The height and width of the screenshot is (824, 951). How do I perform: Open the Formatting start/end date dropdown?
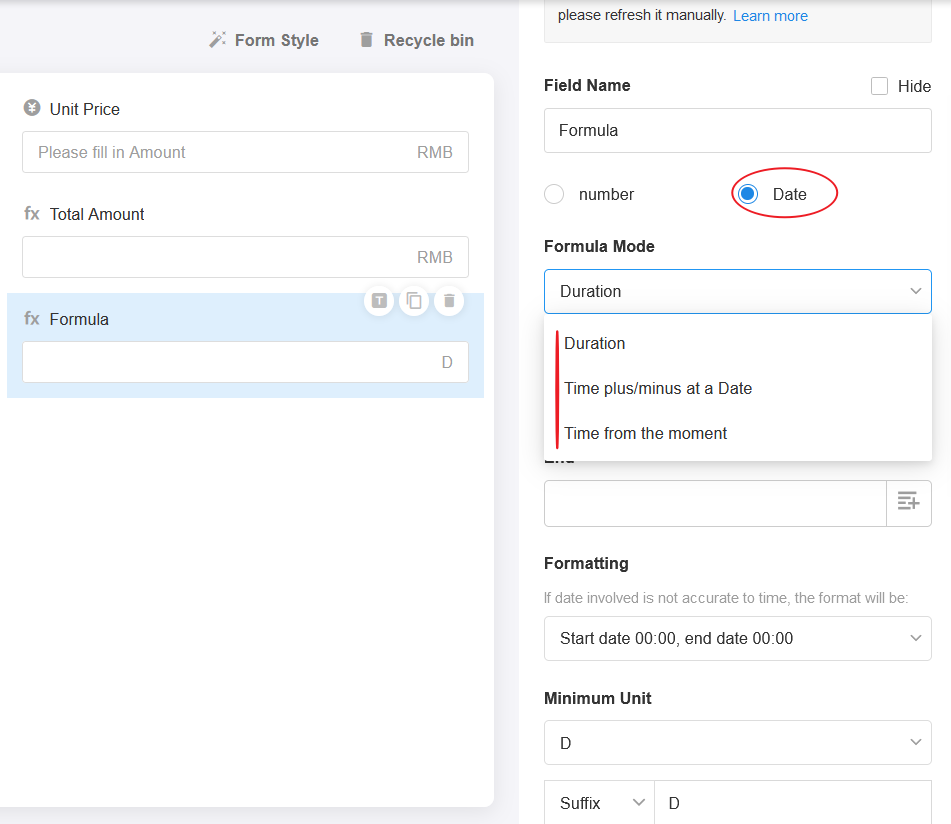(x=737, y=638)
